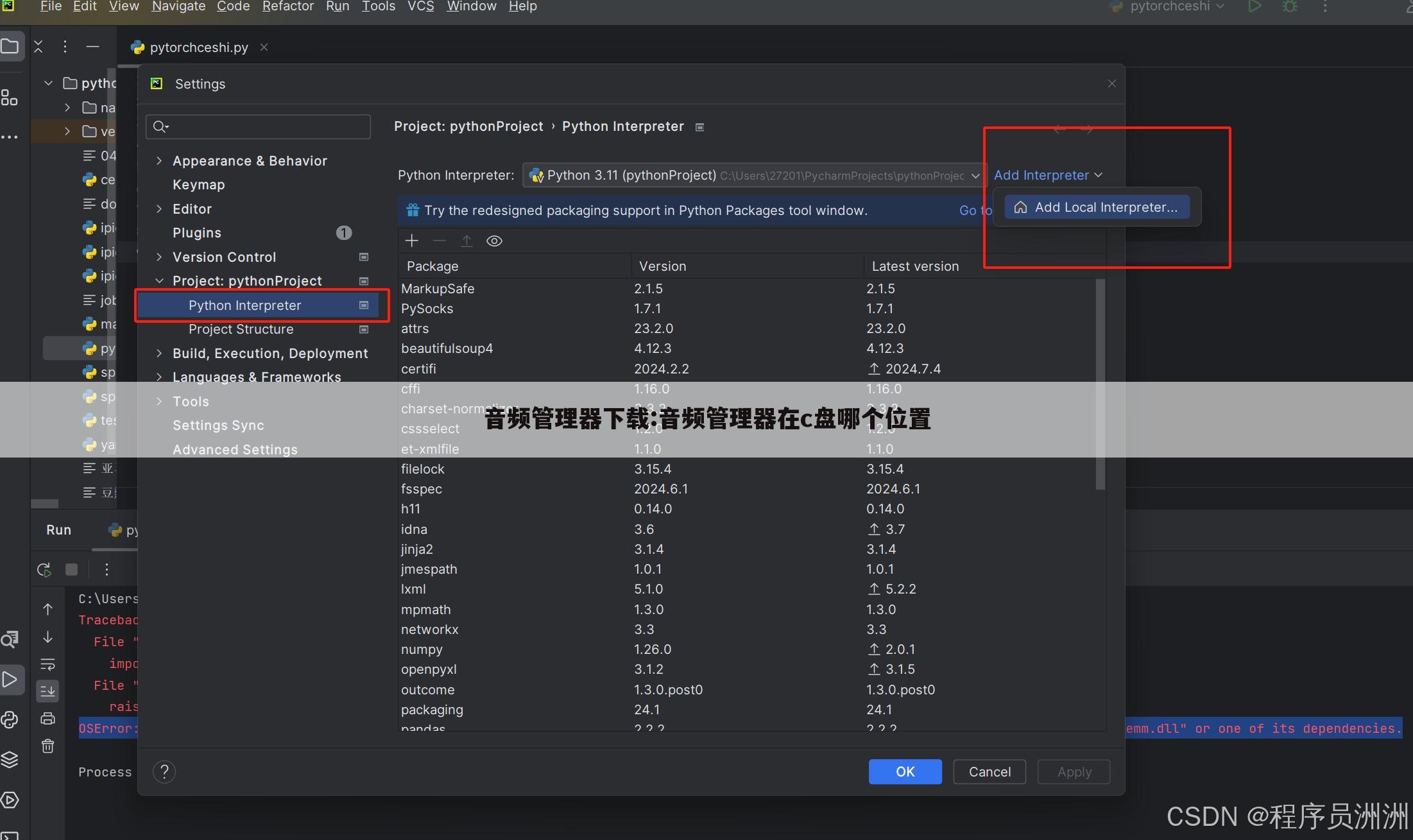Open Project panel options dots
Viewport: 1413px width, 840px height.
(x=65, y=46)
